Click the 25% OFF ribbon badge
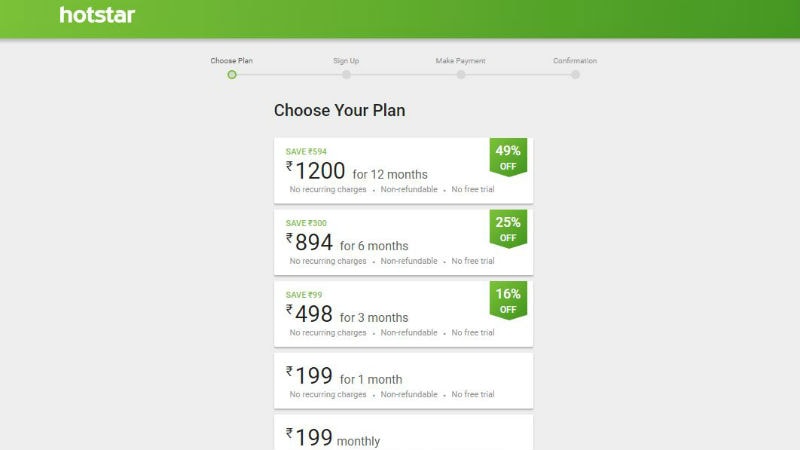This screenshot has width=800, height=450. click(508, 229)
